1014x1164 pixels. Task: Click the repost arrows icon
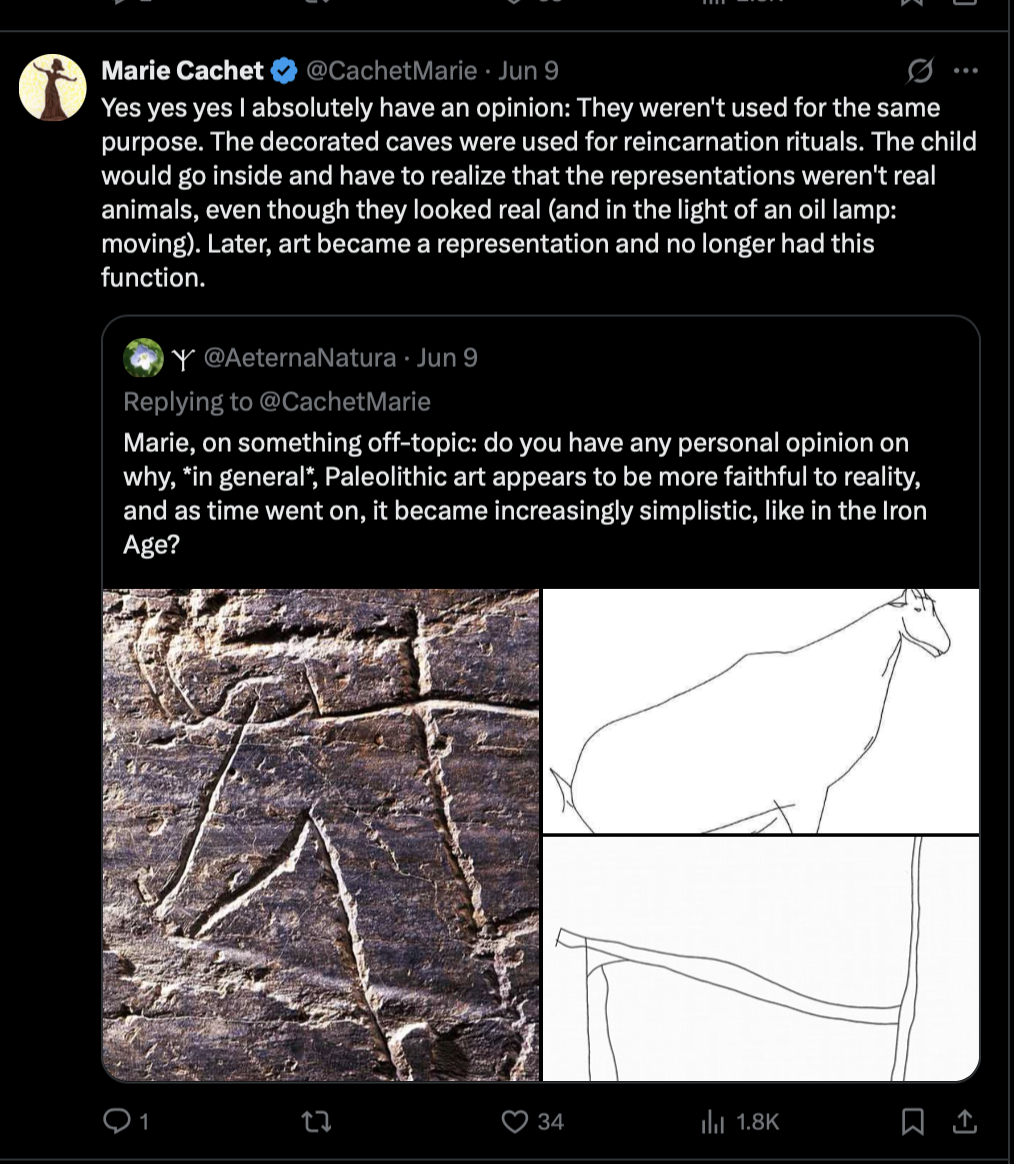pos(317,1121)
